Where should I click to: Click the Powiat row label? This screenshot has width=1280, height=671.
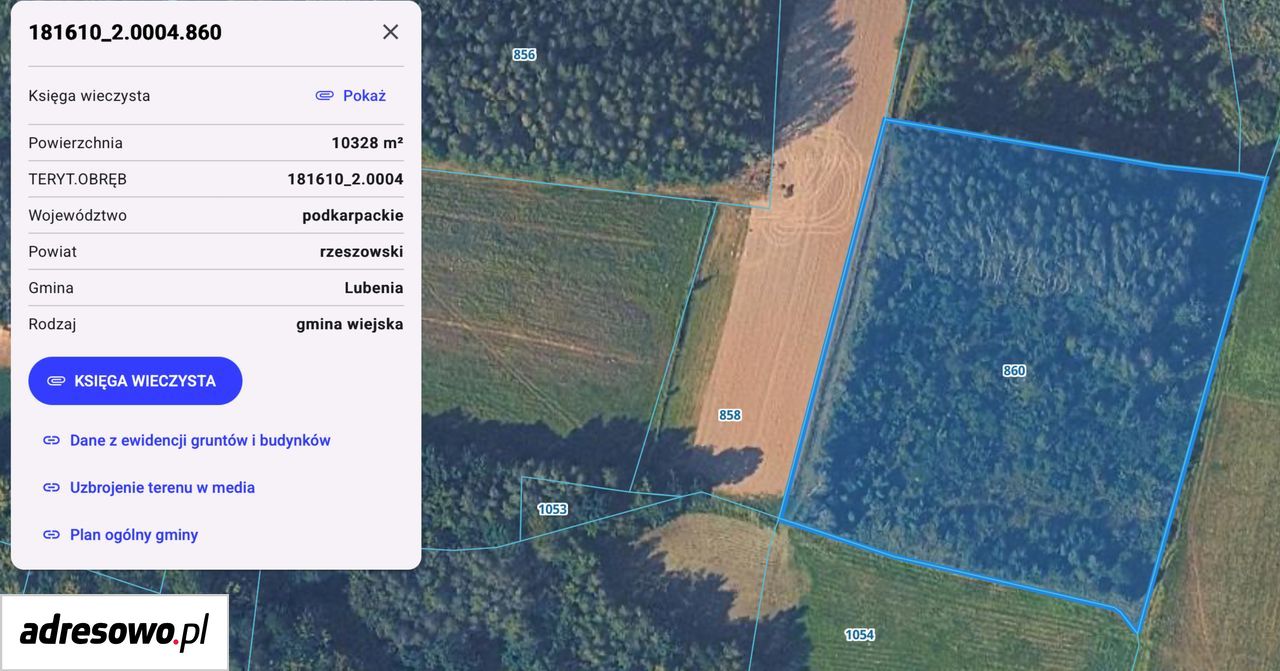point(53,252)
